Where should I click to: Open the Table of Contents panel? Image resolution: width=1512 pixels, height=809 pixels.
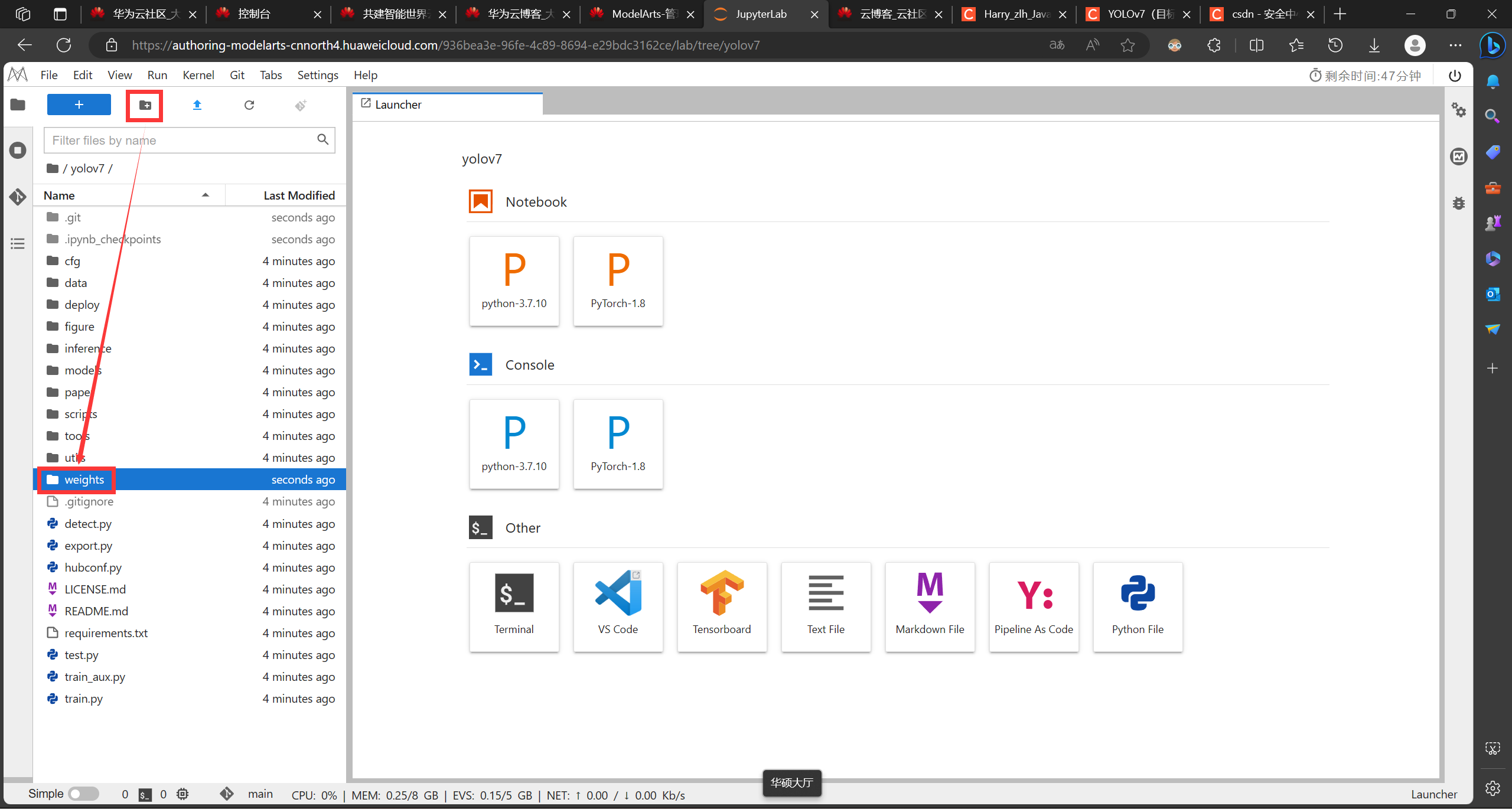18,243
